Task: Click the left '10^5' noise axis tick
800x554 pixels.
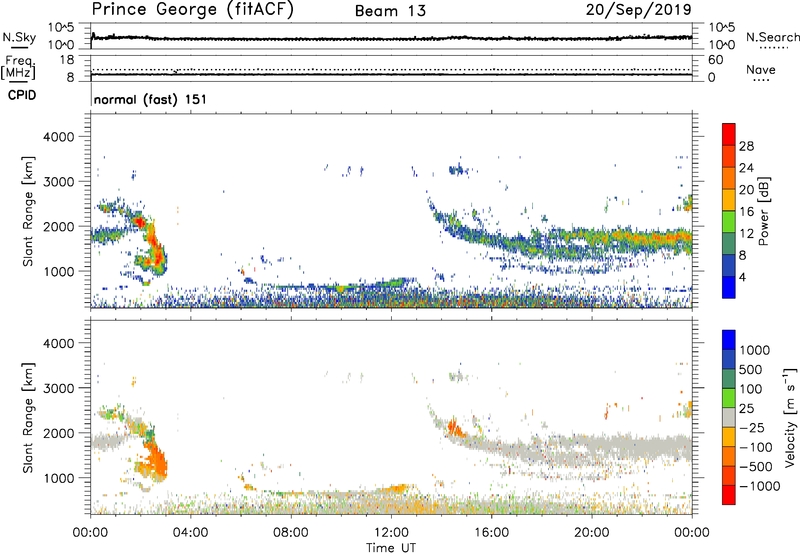Action: tap(61, 28)
